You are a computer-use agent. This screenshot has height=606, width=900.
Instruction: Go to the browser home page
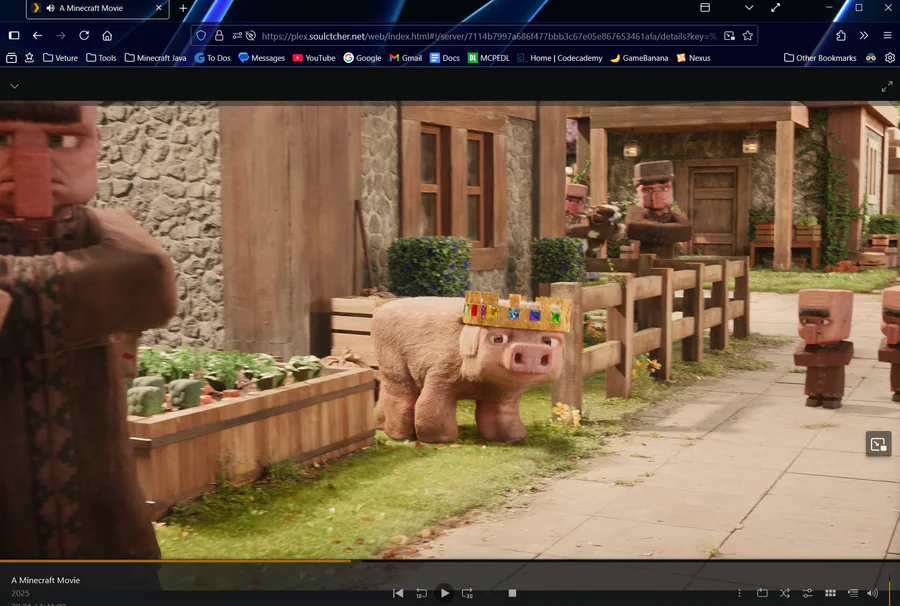click(107, 36)
